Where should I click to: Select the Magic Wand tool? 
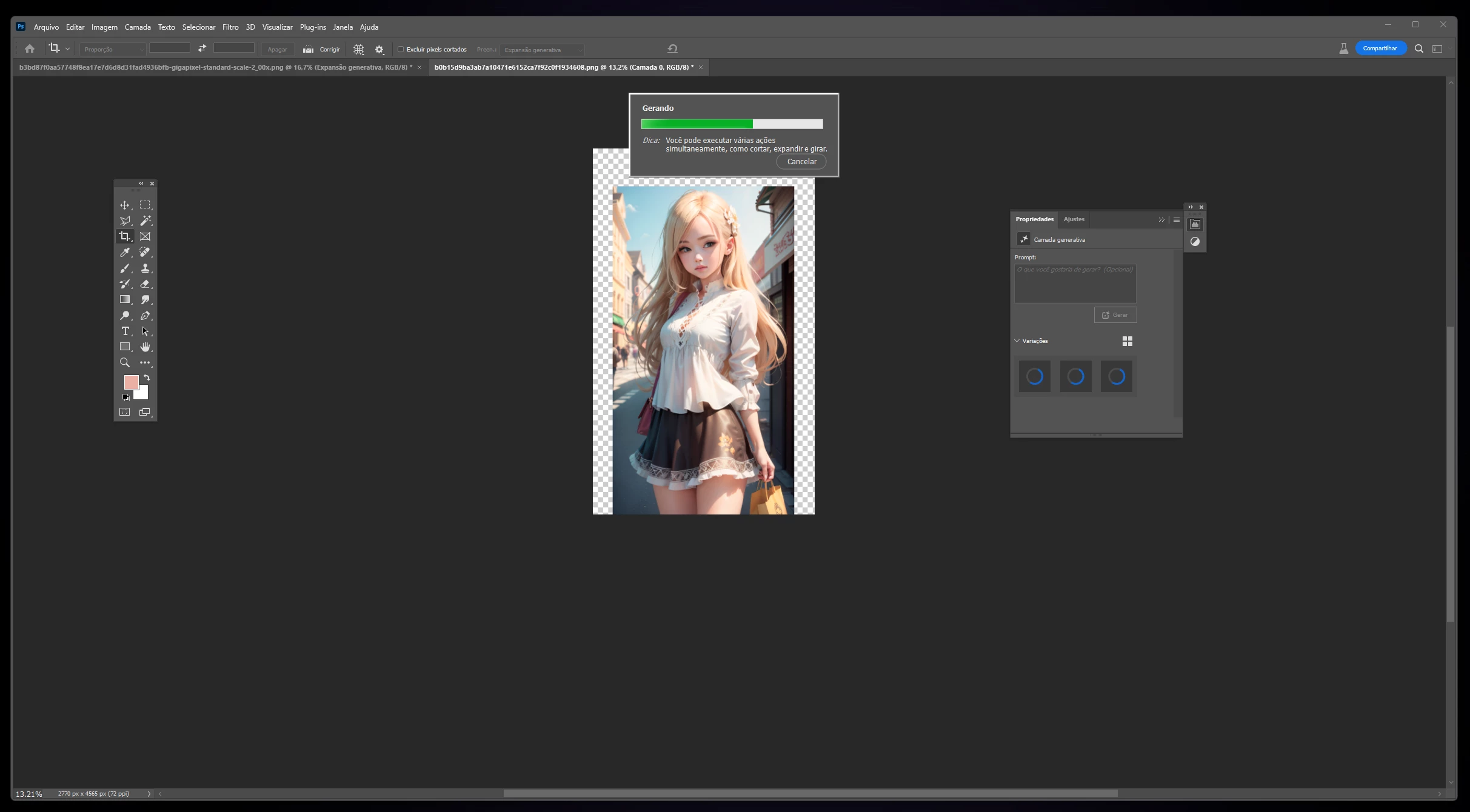coord(145,221)
